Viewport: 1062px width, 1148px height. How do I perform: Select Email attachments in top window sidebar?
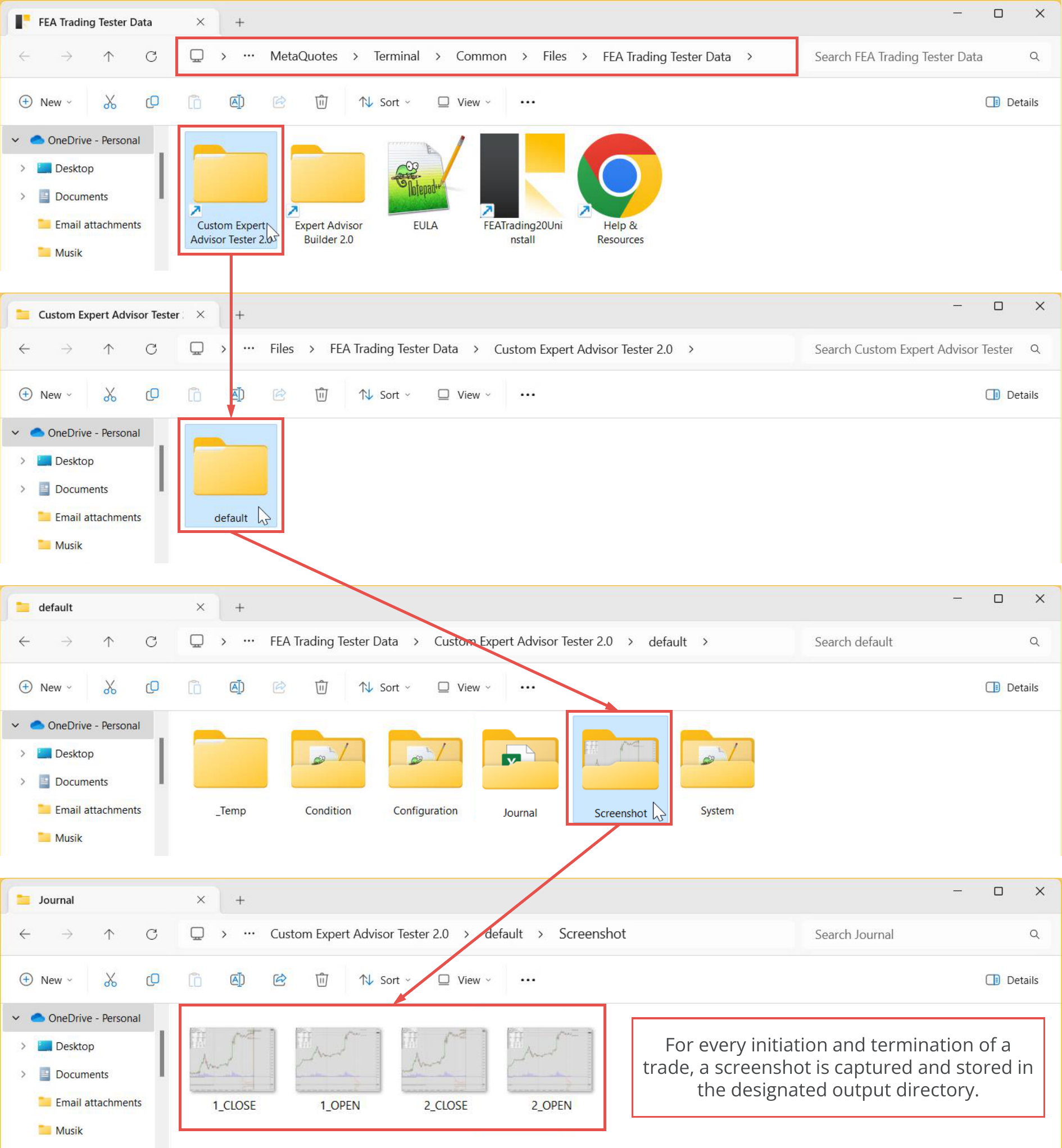coord(89,225)
